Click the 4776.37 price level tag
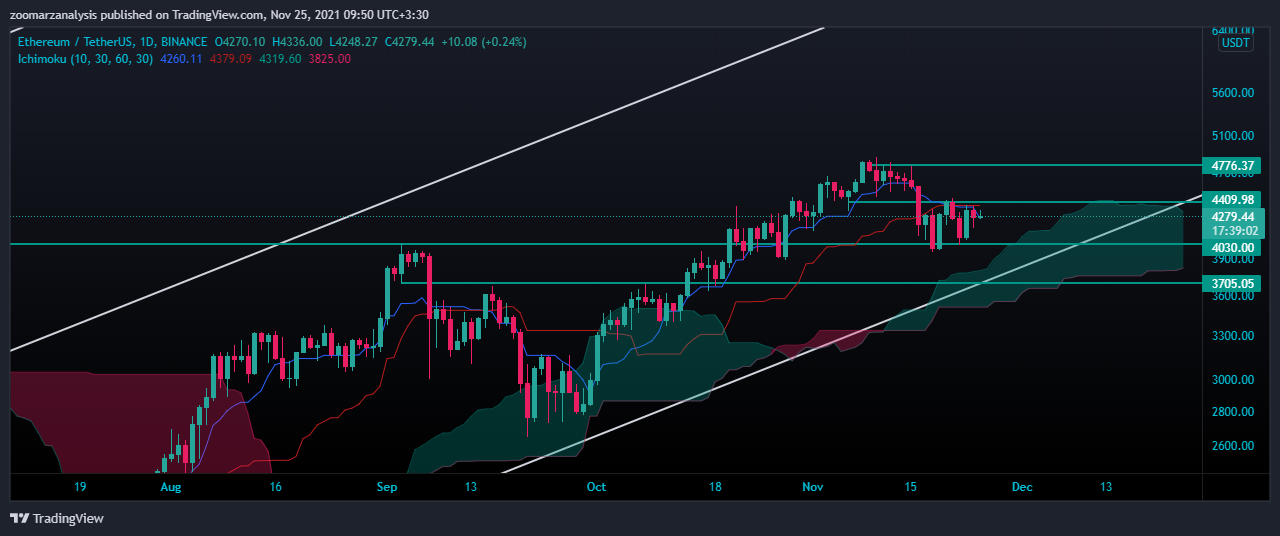 1232,165
